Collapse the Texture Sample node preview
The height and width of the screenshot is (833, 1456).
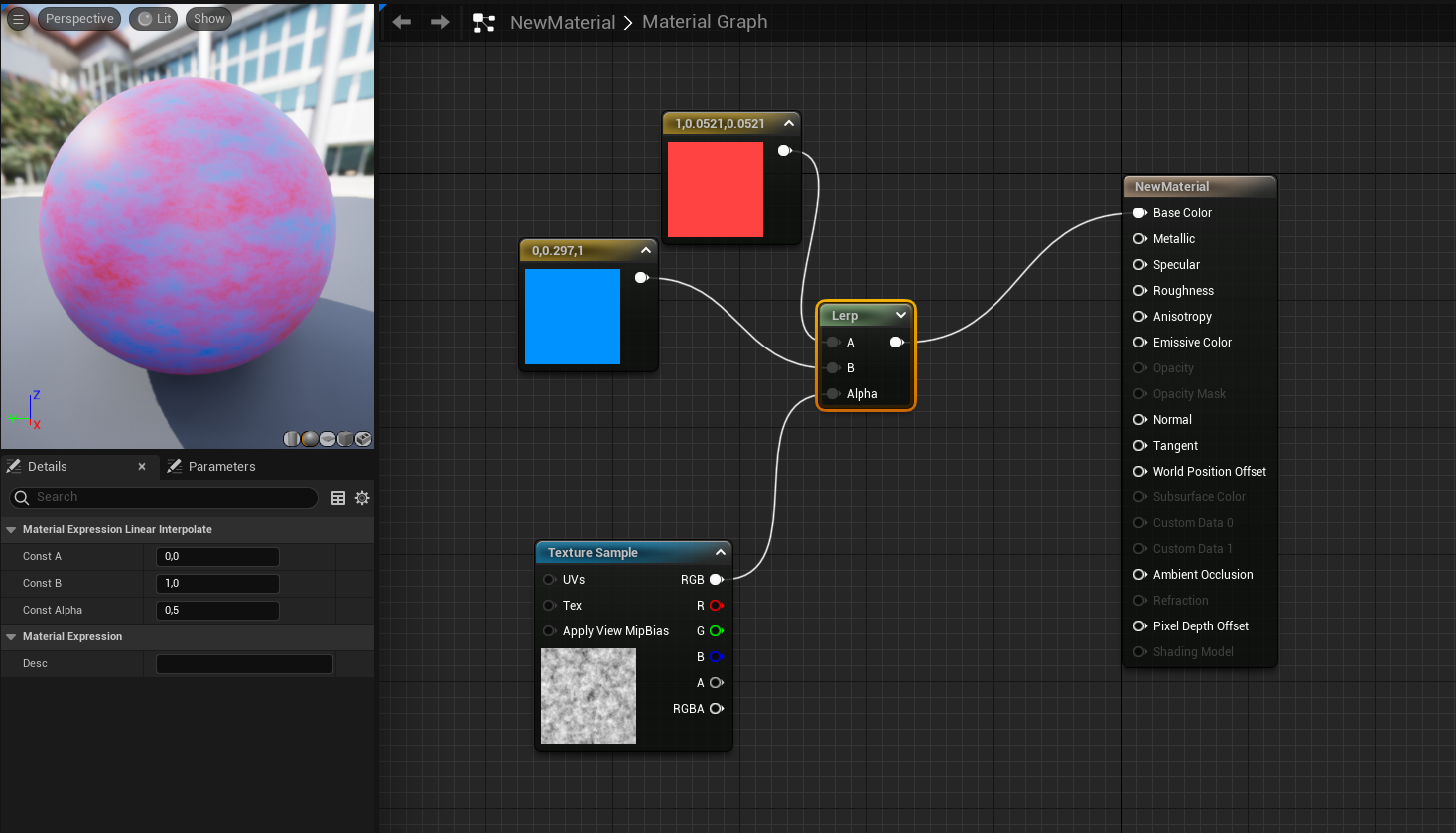point(720,552)
